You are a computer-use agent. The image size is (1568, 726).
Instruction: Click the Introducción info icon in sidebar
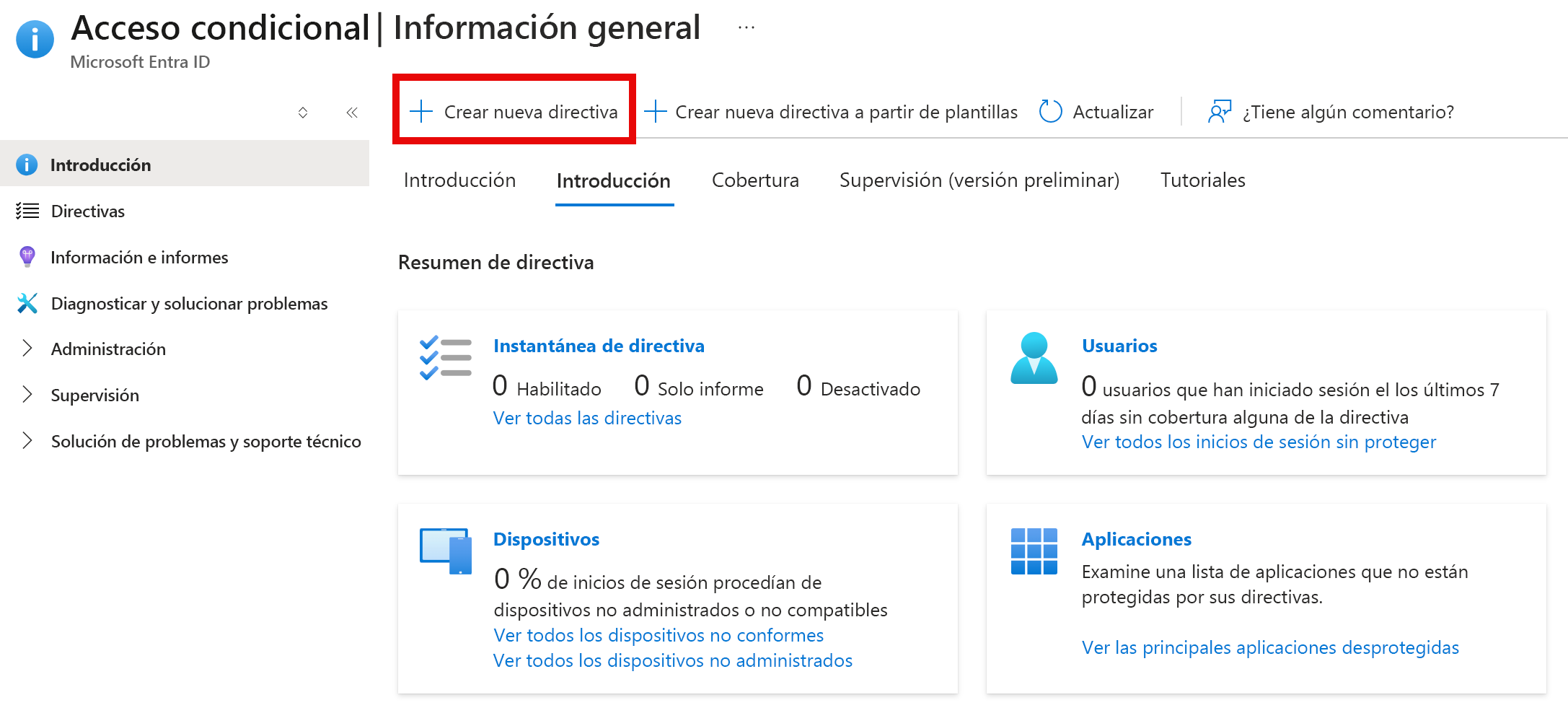pyautogui.click(x=27, y=165)
